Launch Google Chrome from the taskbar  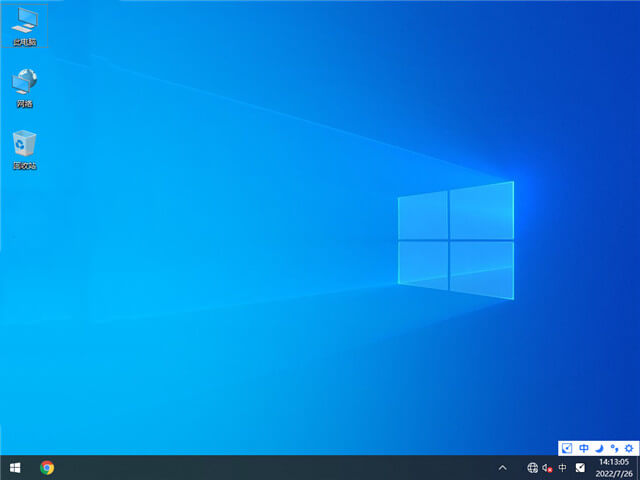[x=47, y=468]
